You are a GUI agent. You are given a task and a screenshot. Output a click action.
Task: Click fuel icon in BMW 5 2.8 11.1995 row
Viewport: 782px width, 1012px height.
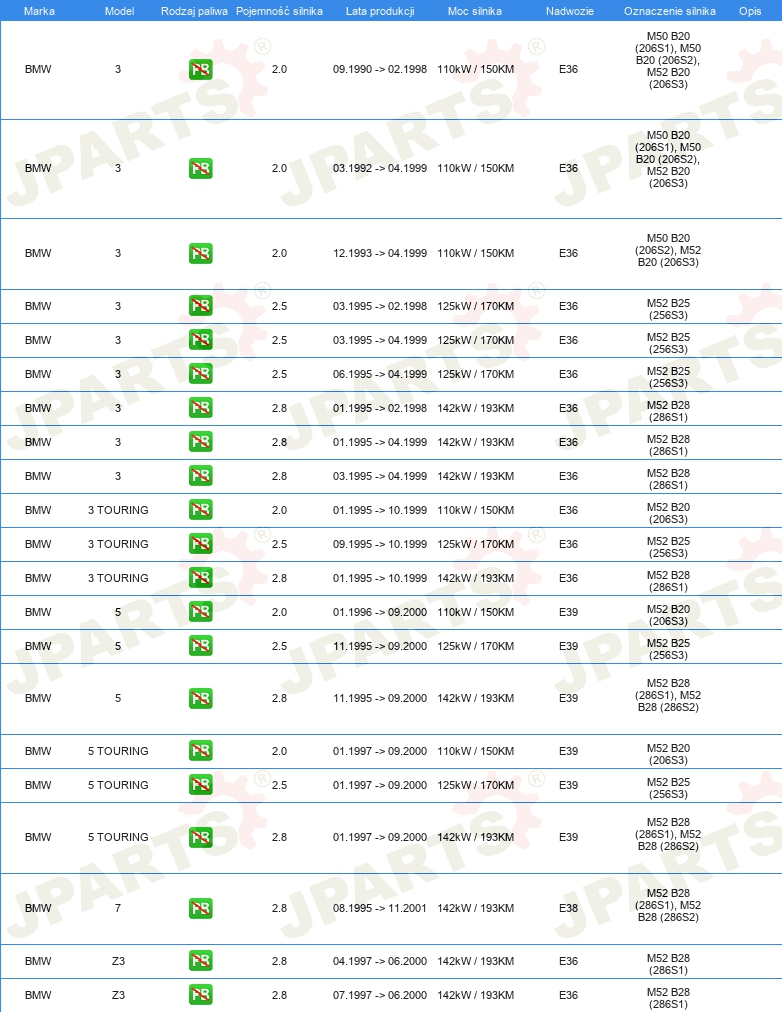coord(201,698)
